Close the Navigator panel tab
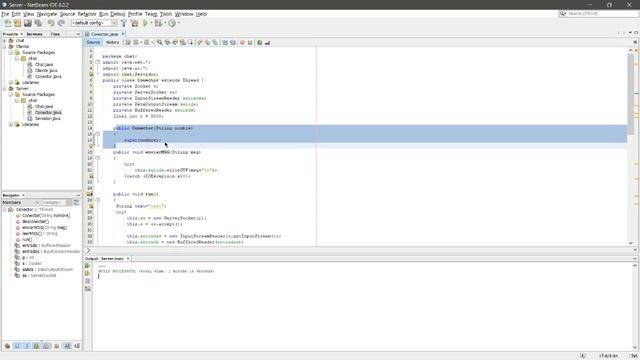640x360 pixels. [x=23, y=196]
